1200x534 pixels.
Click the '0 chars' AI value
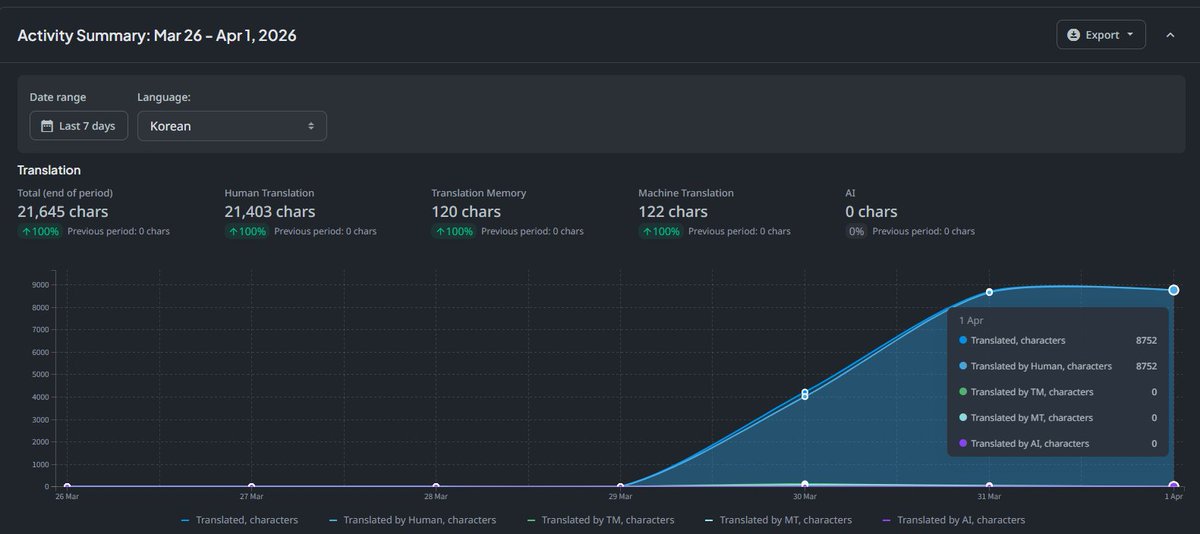tap(872, 212)
